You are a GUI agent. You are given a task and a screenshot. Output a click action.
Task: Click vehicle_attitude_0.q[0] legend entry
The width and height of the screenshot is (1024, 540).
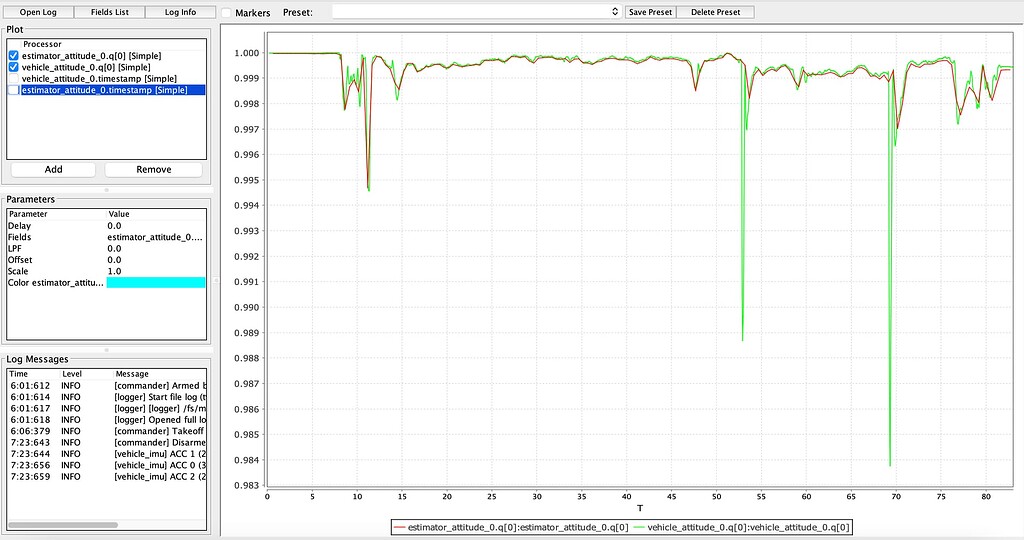742,528
